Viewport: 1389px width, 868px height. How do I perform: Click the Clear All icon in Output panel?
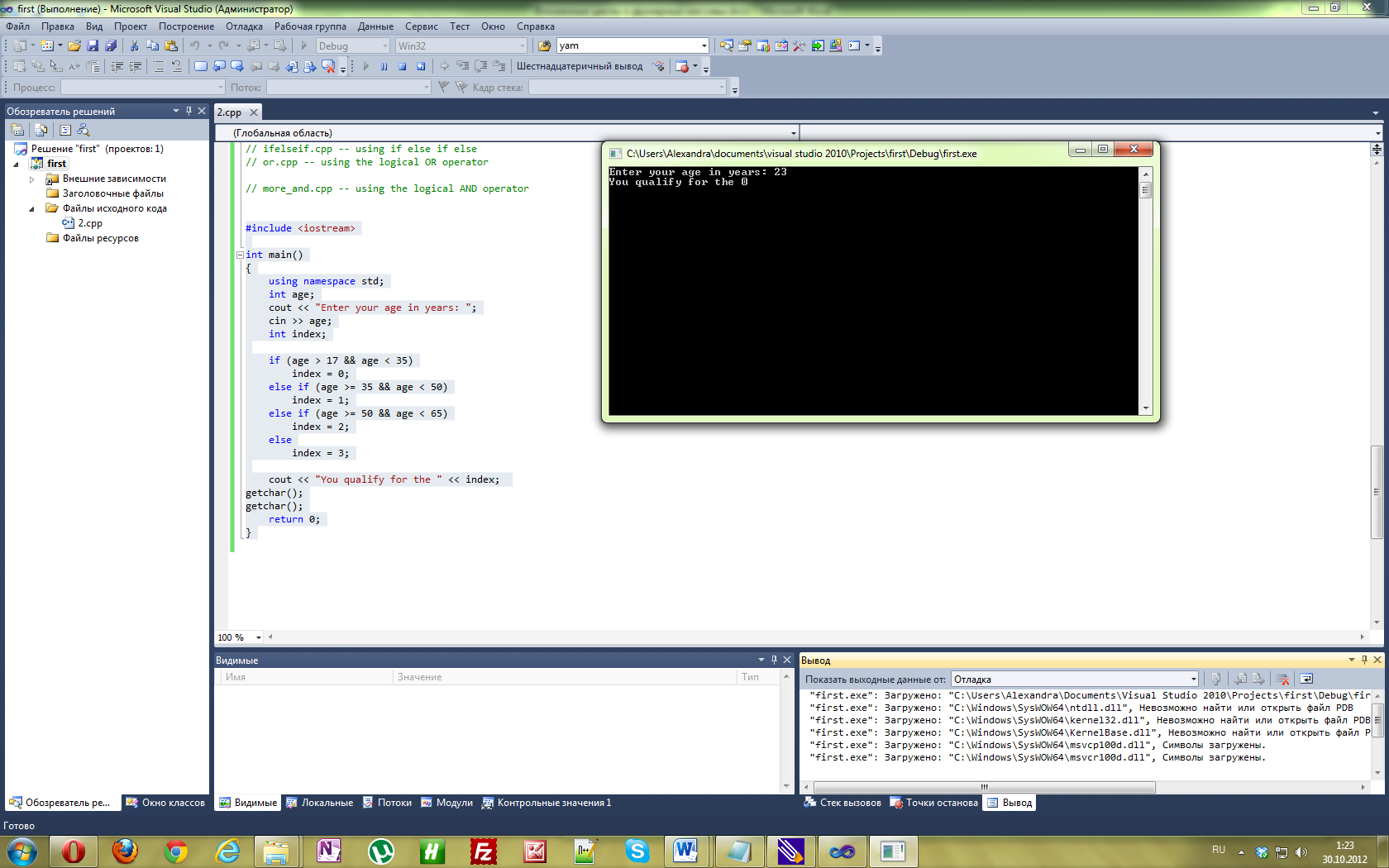(x=1283, y=679)
